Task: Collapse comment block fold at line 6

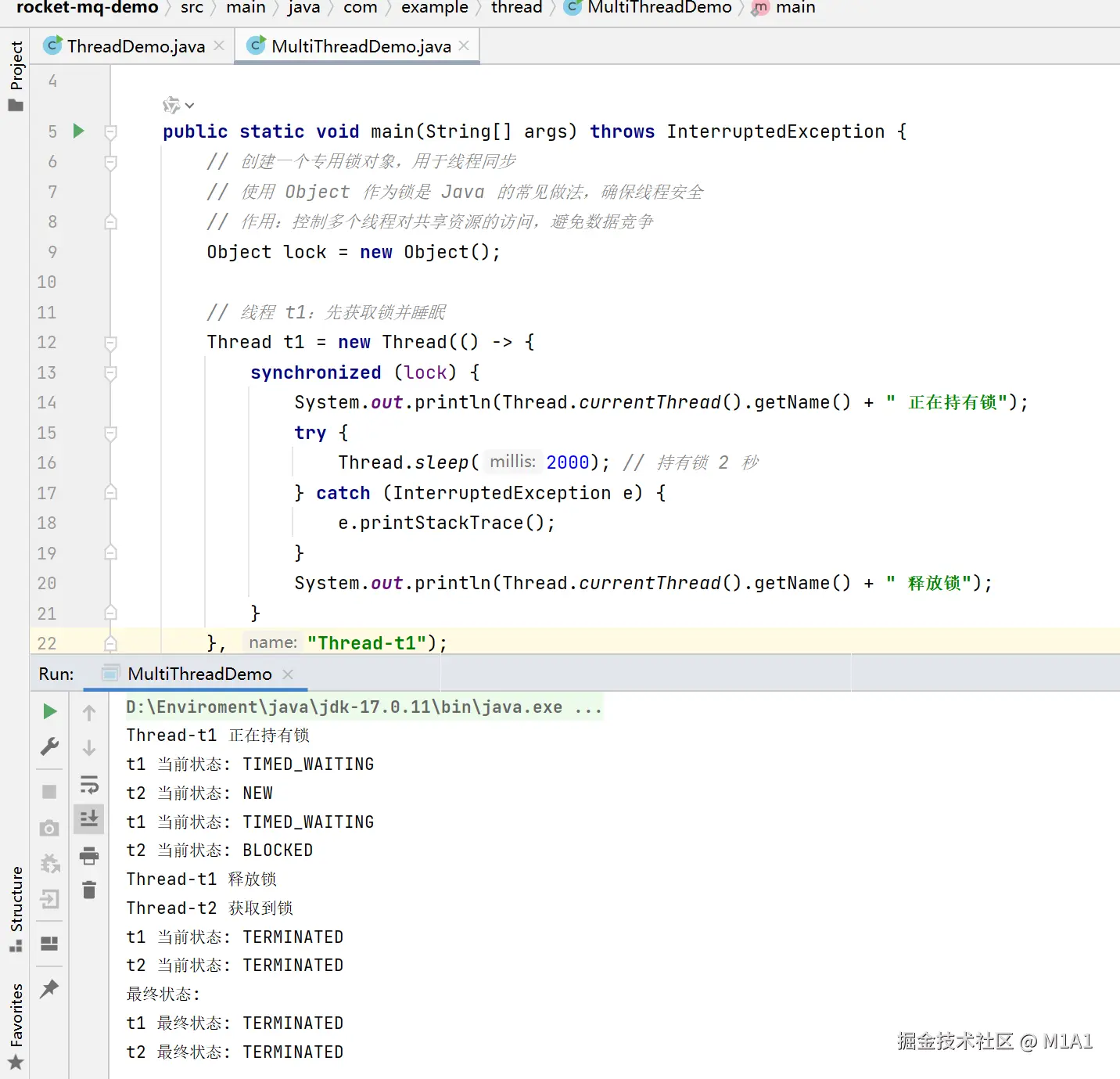Action: point(111,162)
